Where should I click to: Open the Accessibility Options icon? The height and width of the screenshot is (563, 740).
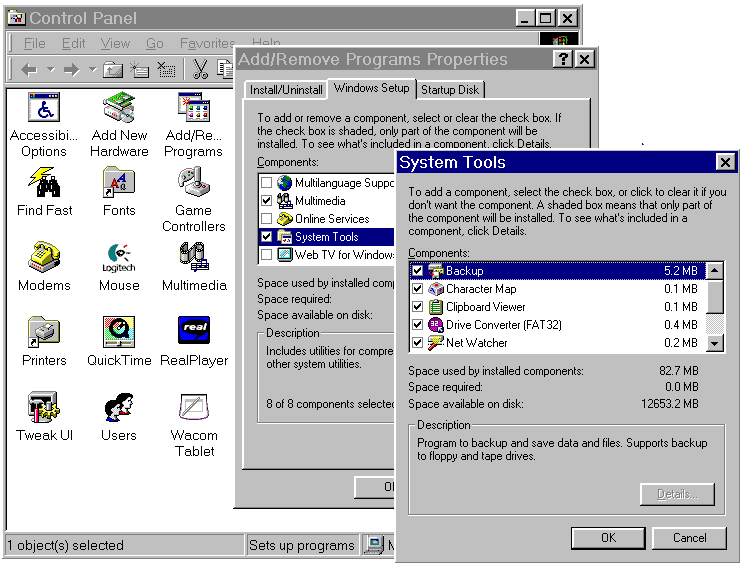(x=44, y=109)
